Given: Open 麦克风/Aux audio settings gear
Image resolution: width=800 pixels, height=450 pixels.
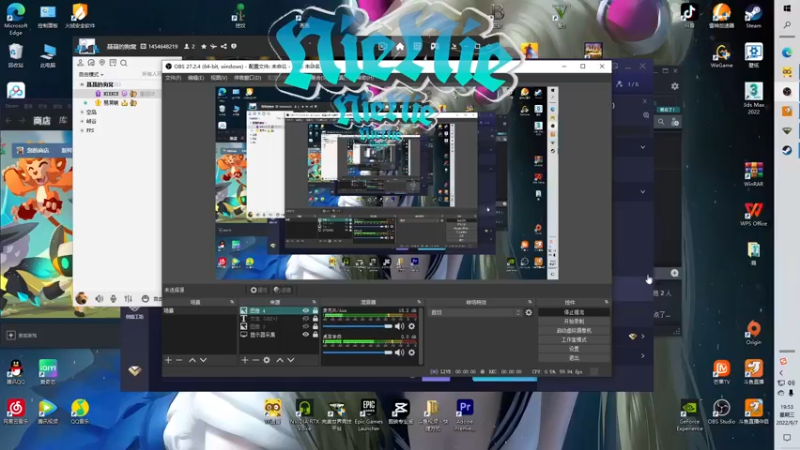Looking at the screenshot, I should click(411, 326).
